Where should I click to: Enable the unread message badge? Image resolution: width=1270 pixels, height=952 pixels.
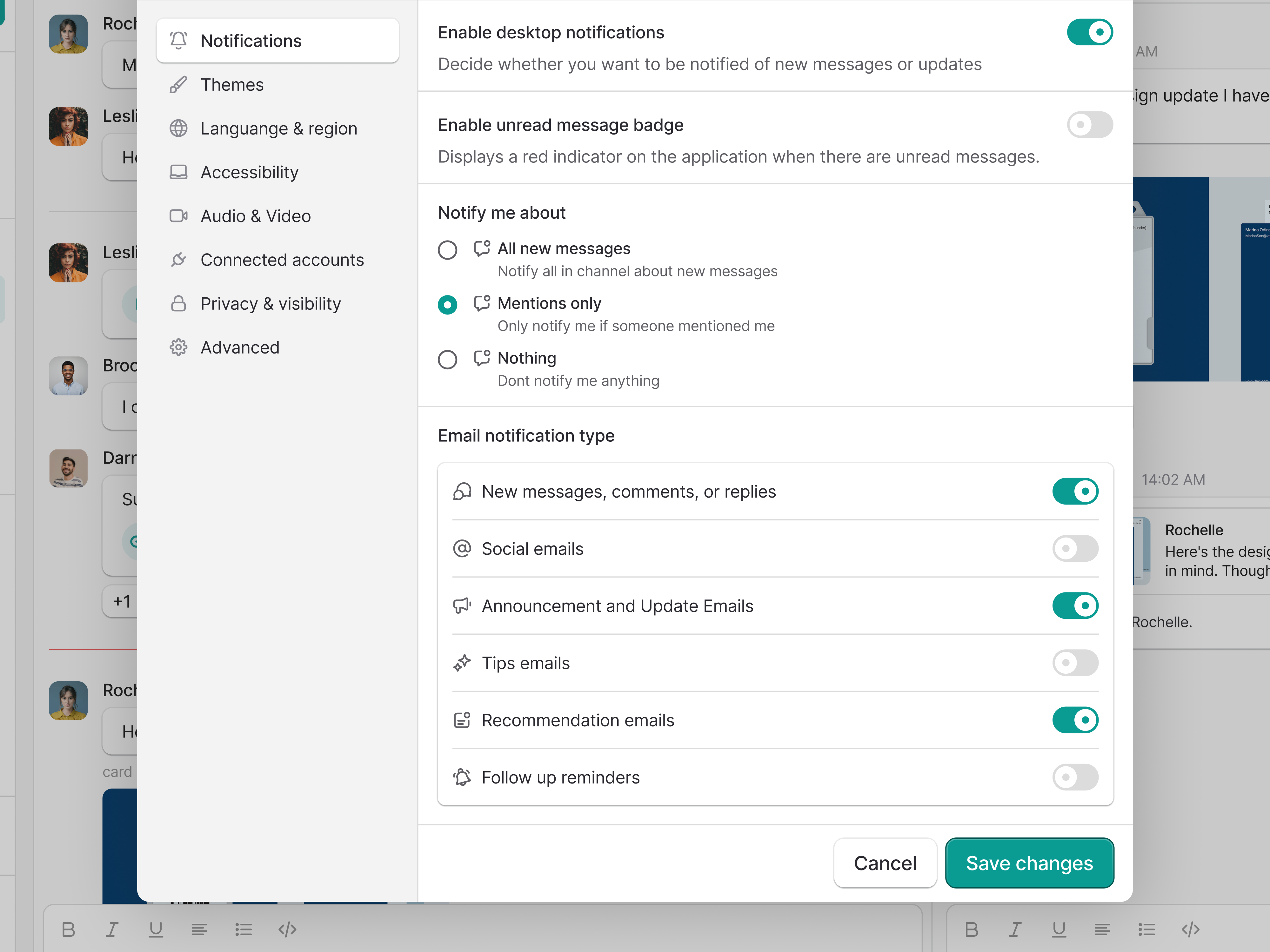(x=1089, y=125)
